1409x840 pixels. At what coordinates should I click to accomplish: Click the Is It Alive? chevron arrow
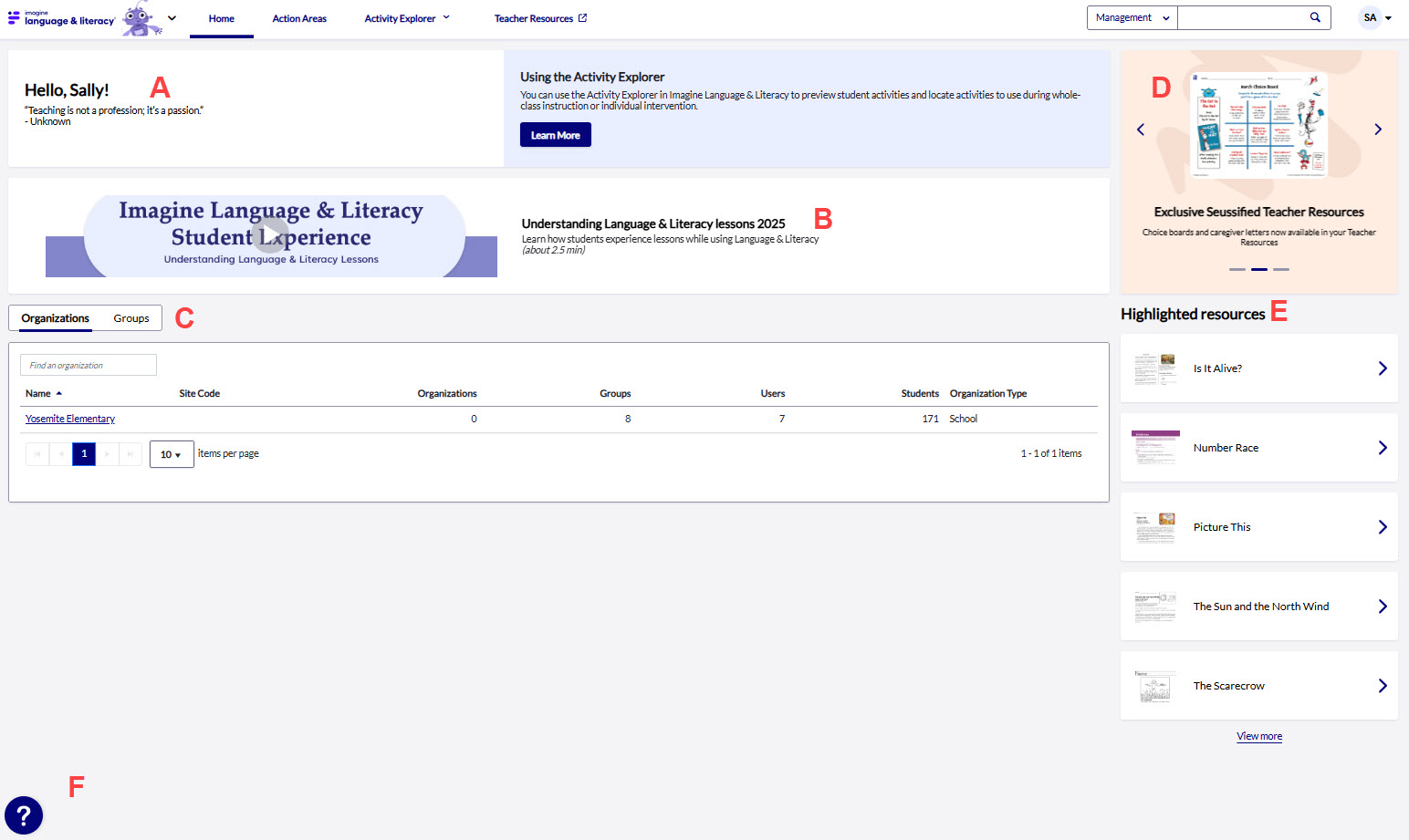1383,368
